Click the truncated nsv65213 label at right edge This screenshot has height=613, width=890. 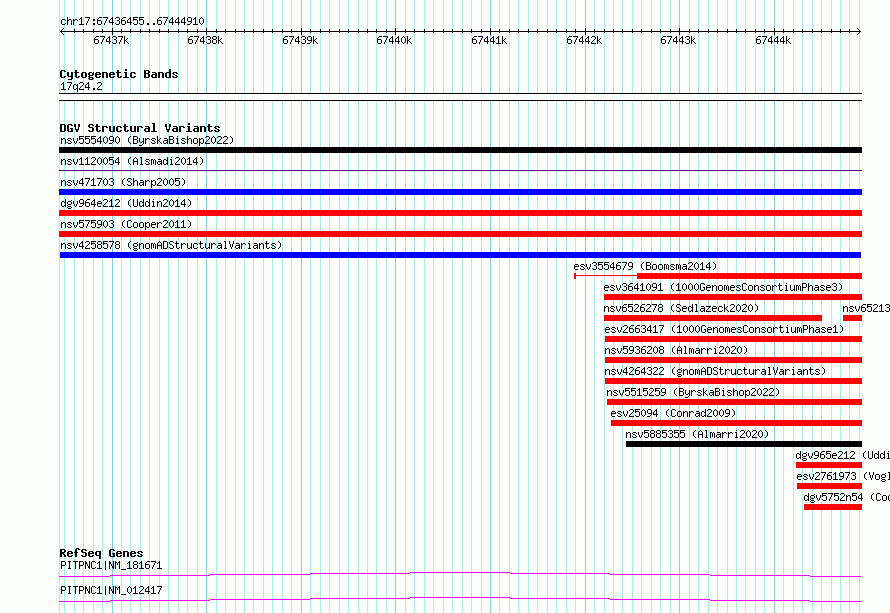866,308
